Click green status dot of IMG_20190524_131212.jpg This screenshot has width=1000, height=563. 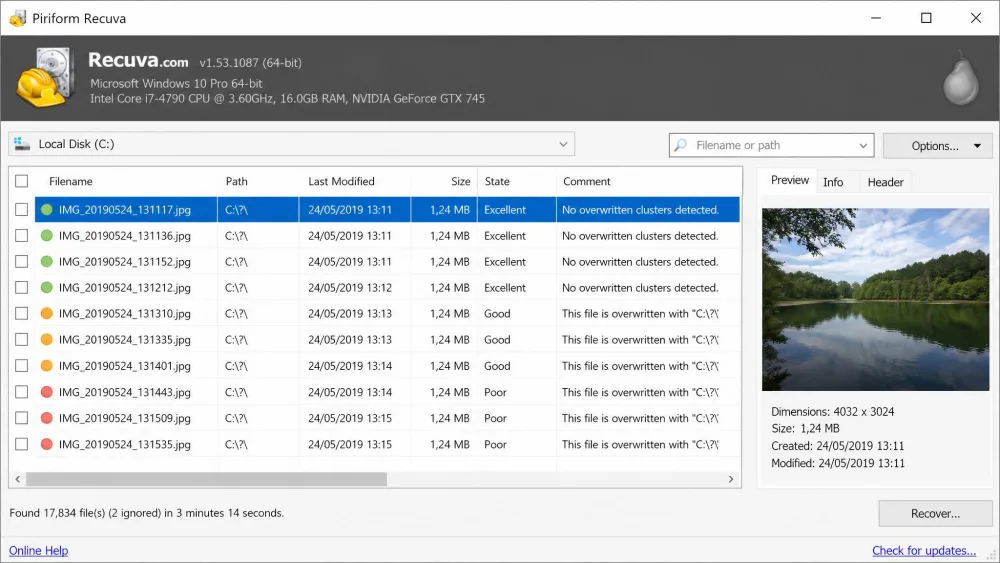pyautogui.click(x=47, y=288)
